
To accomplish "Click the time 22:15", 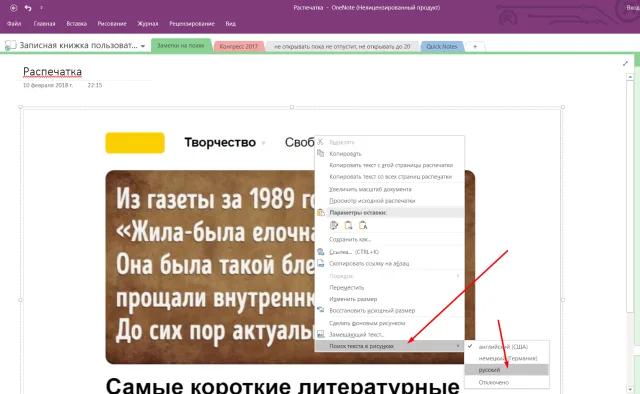I will (95, 85).
